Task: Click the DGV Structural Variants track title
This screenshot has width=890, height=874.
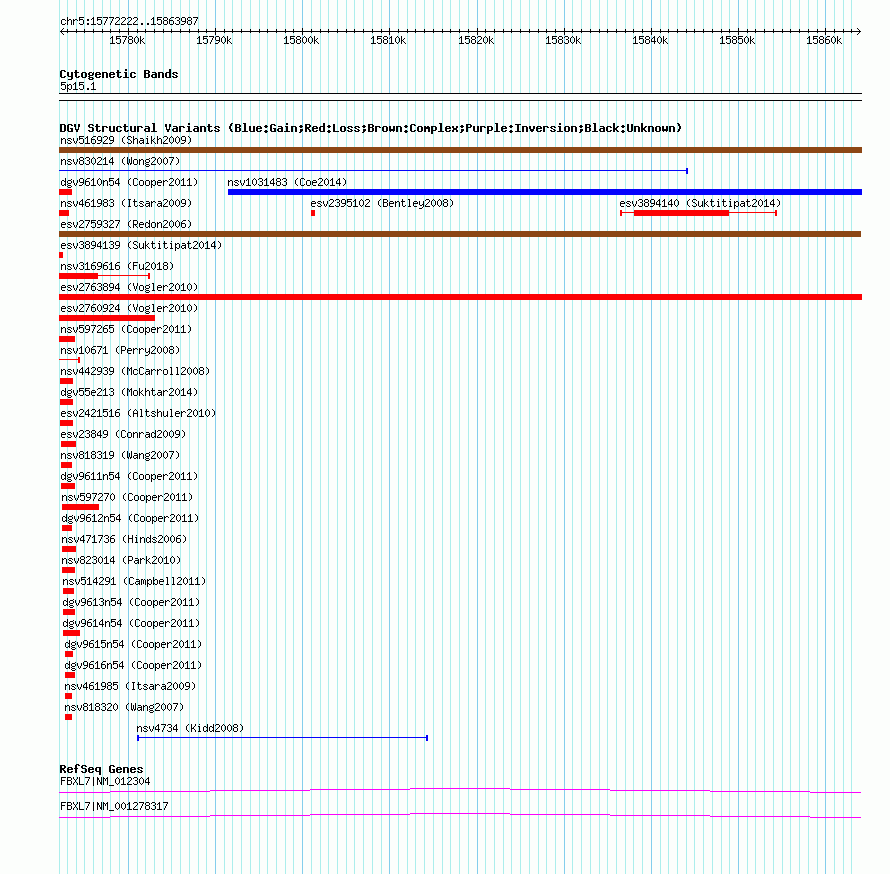Action: click(370, 128)
